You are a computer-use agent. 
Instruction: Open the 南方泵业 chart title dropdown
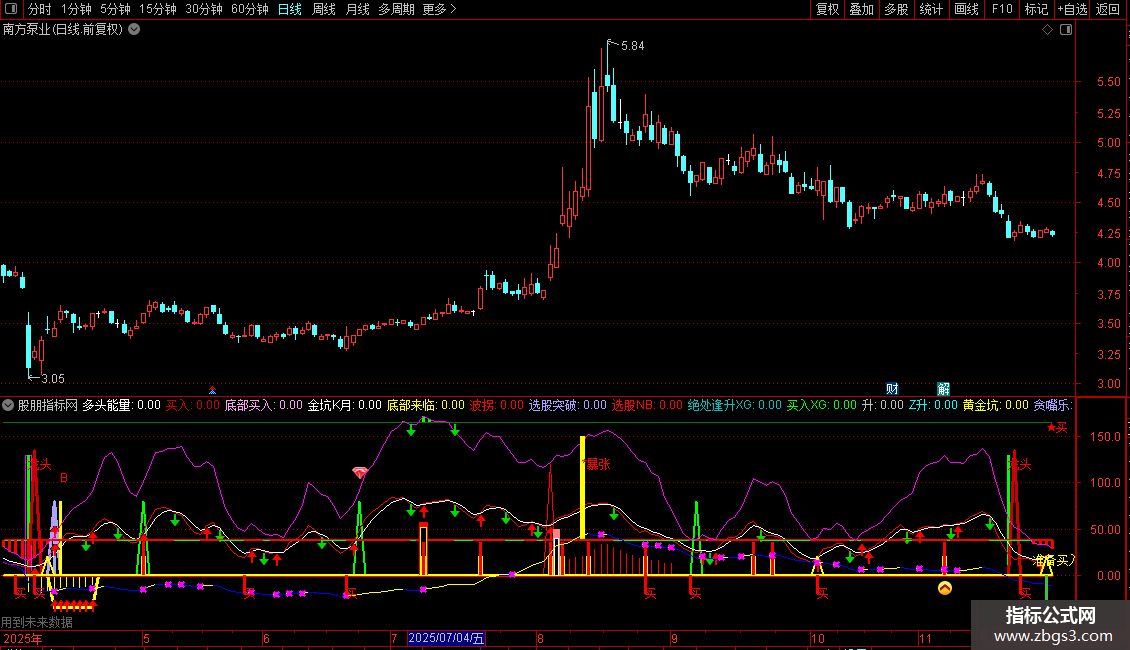click(x=135, y=29)
